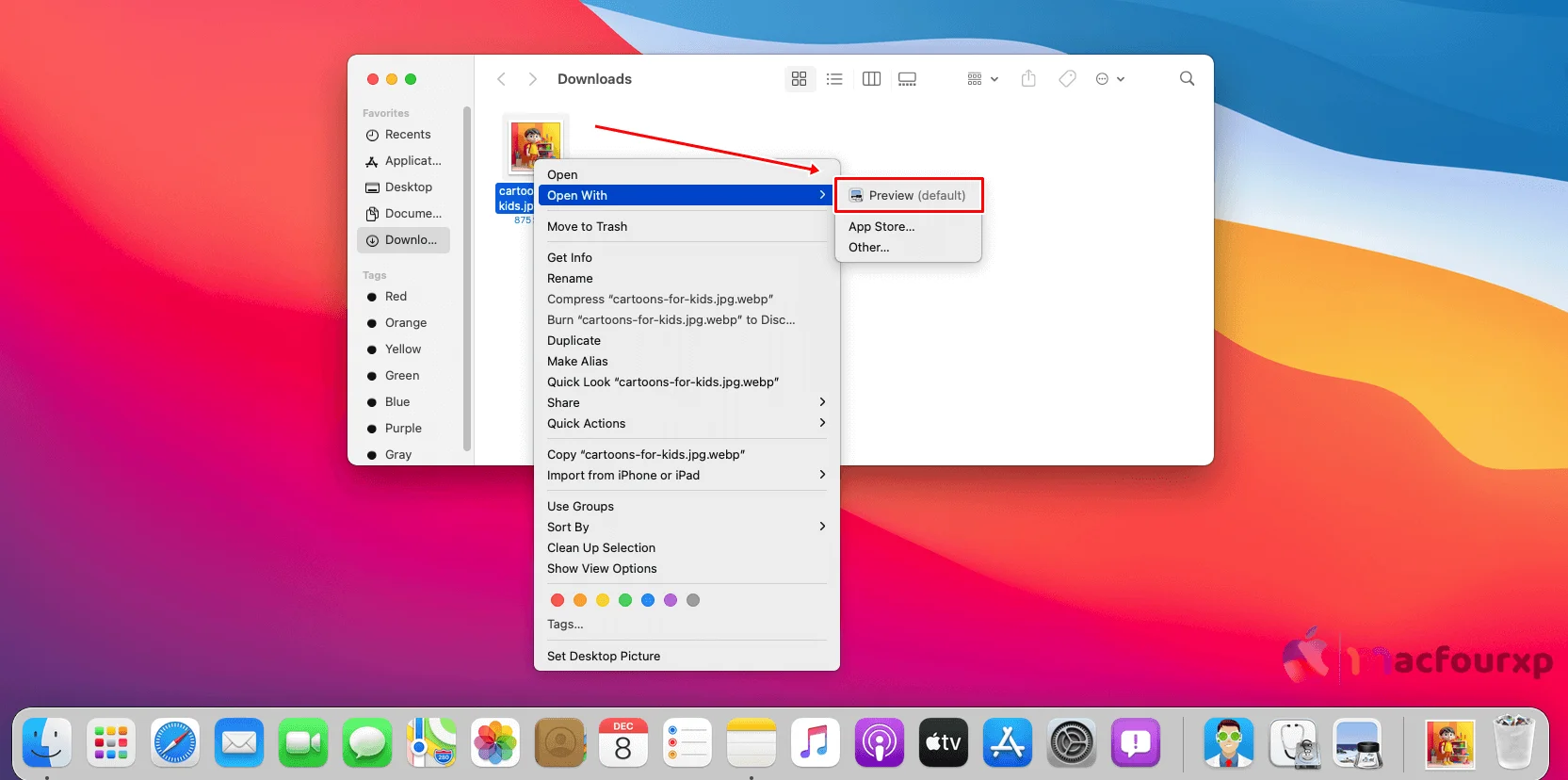Choose Other… in Open With submenu
This screenshot has width=1568, height=780.
pyautogui.click(x=908, y=247)
